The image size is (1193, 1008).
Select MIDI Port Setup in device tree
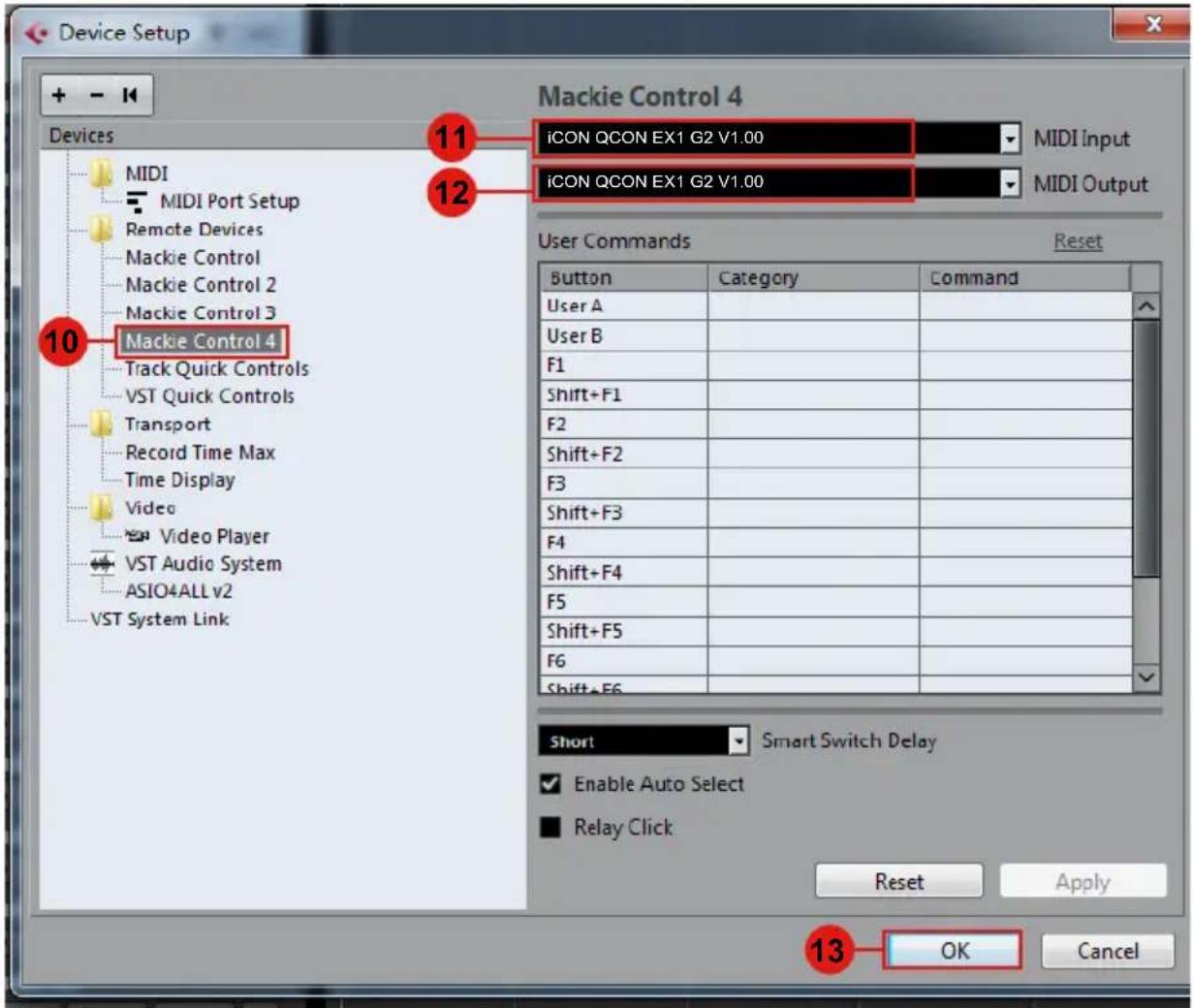click(x=230, y=202)
